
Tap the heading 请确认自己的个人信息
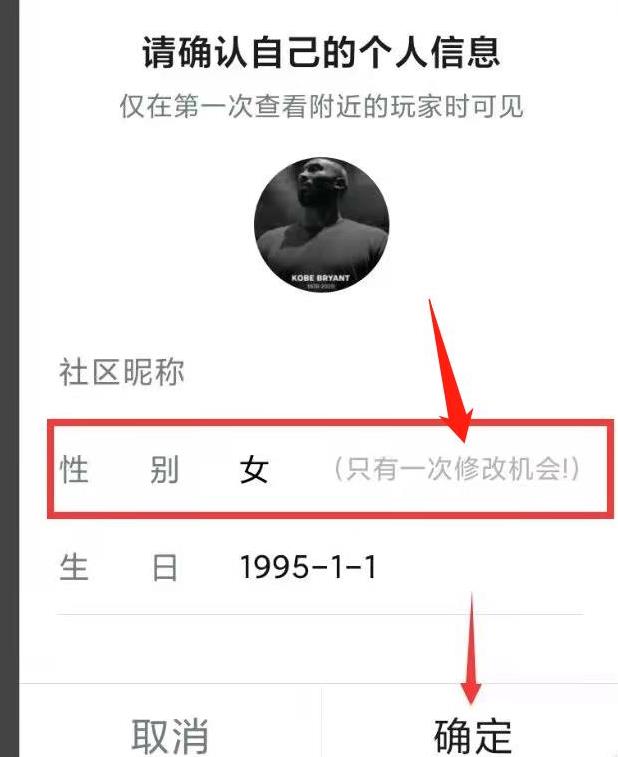(x=321, y=52)
